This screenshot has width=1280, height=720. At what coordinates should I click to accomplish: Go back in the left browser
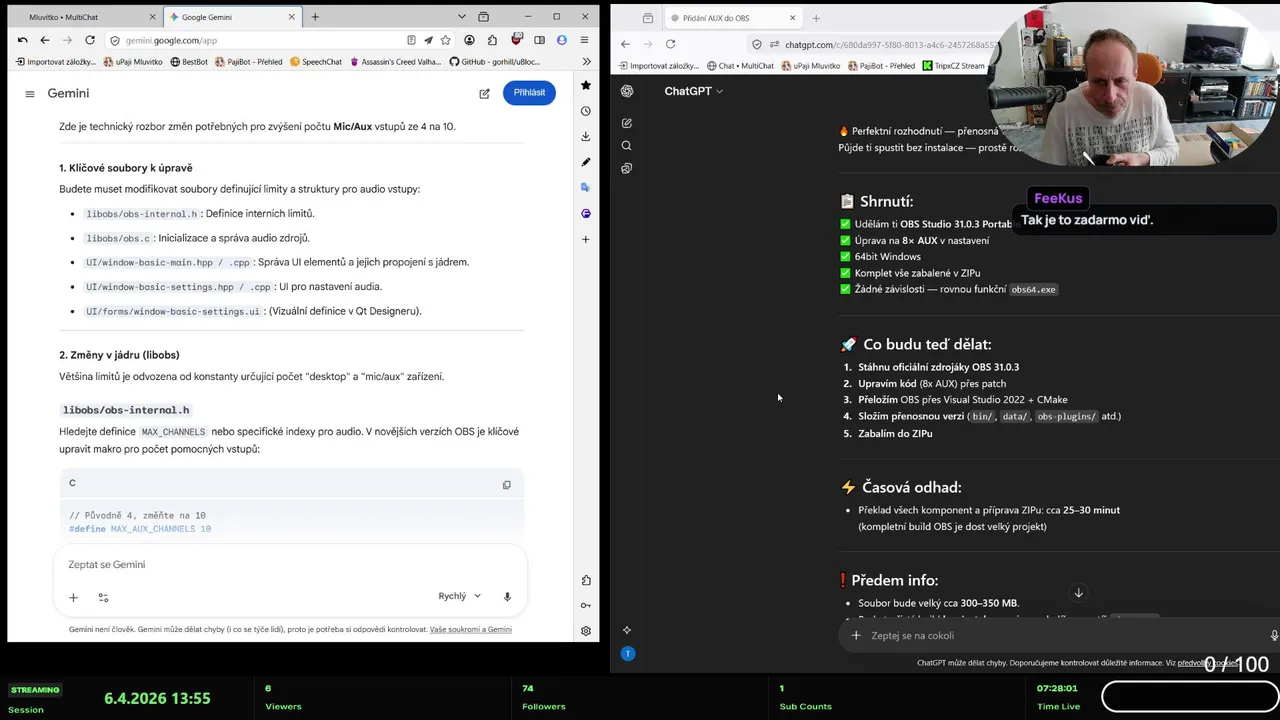click(45, 40)
